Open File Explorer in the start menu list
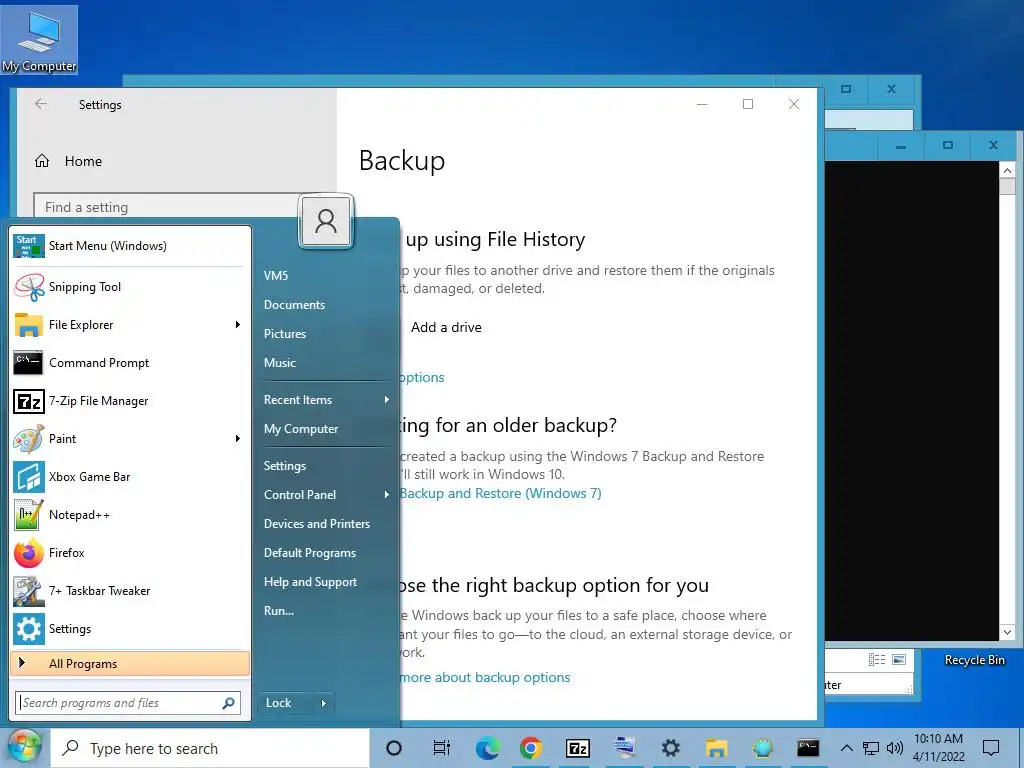Image resolution: width=1024 pixels, height=768 pixels. (x=131, y=325)
